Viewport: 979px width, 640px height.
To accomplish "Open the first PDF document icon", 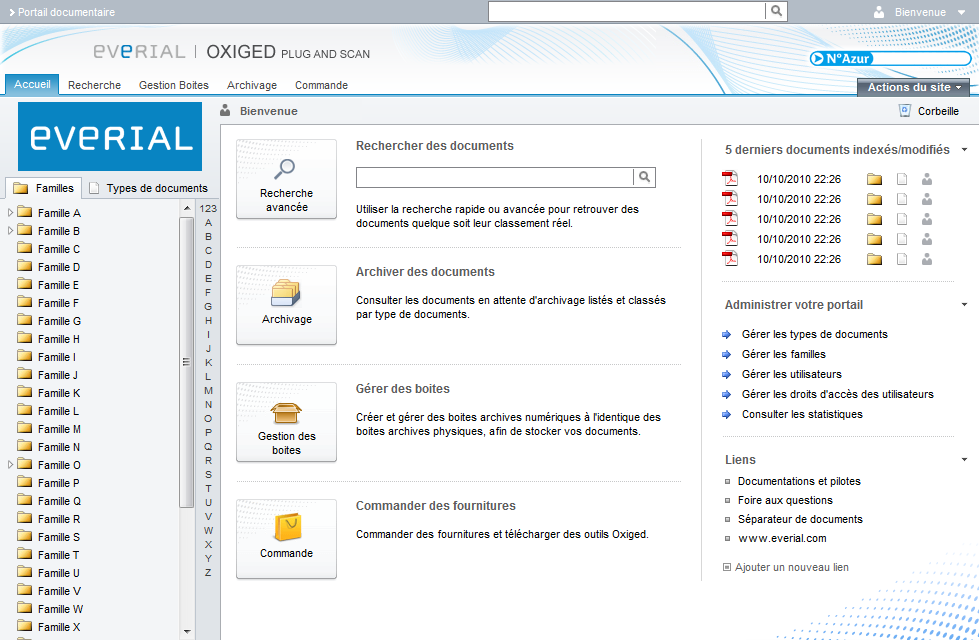I will (730, 179).
